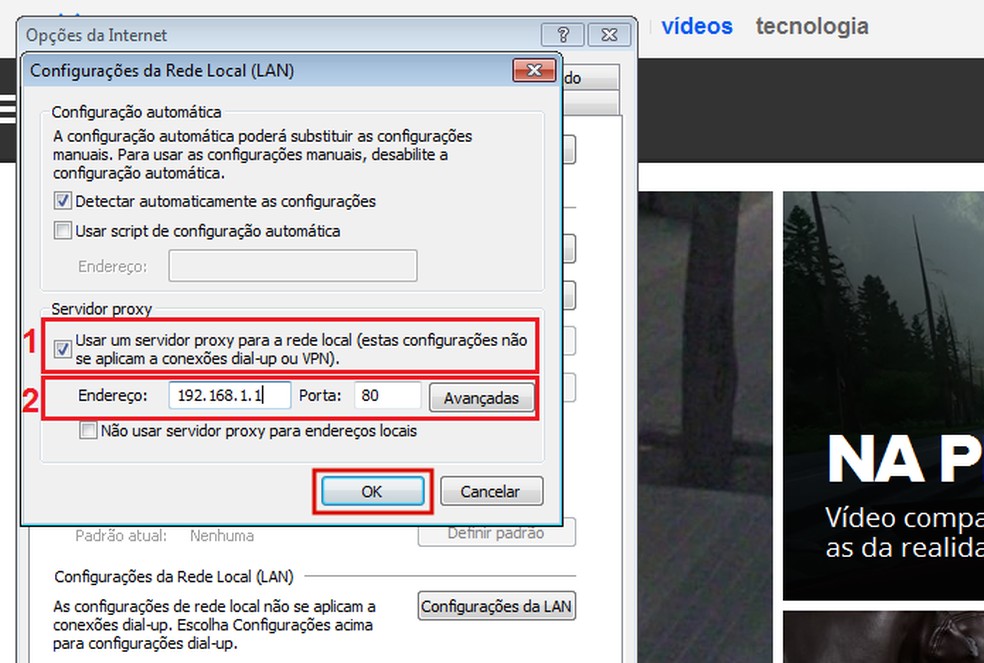The height and width of the screenshot is (663, 984).
Task: Check 'Não usar servidor proxy para endereços locais'
Action: coord(86,430)
